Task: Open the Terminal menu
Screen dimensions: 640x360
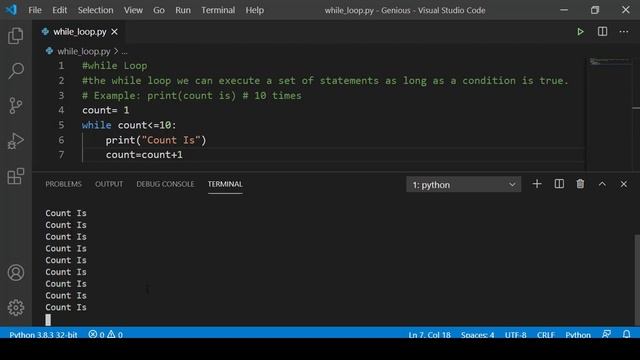Action: click(x=218, y=10)
